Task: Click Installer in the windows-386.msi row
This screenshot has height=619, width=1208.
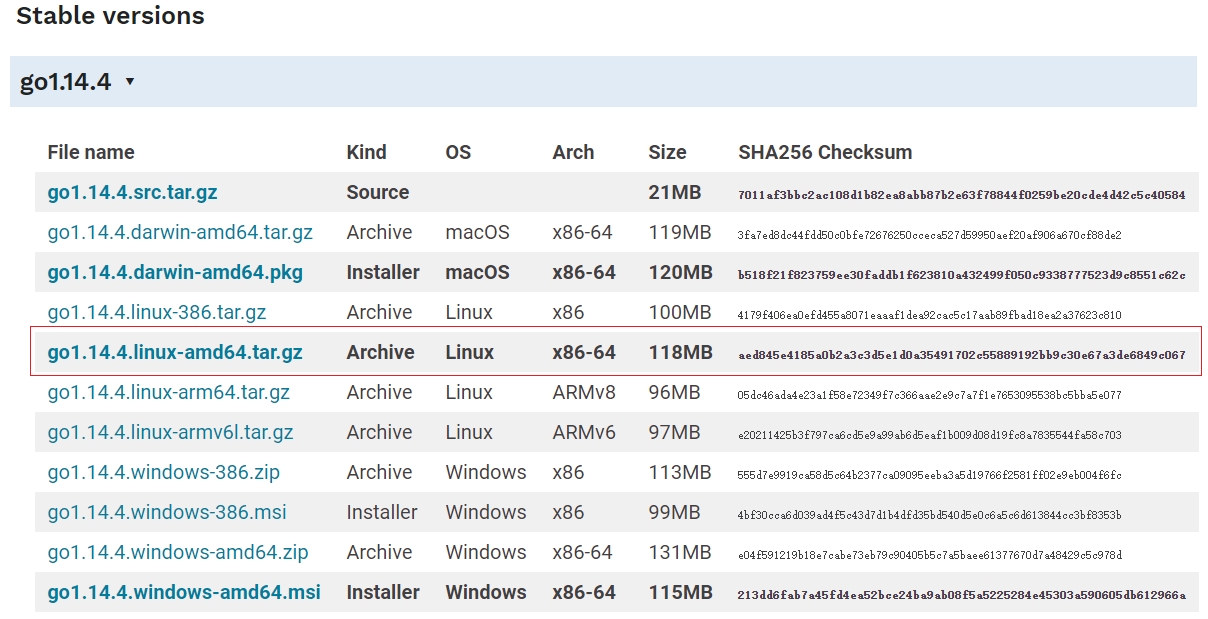Action: pyautogui.click(x=382, y=512)
